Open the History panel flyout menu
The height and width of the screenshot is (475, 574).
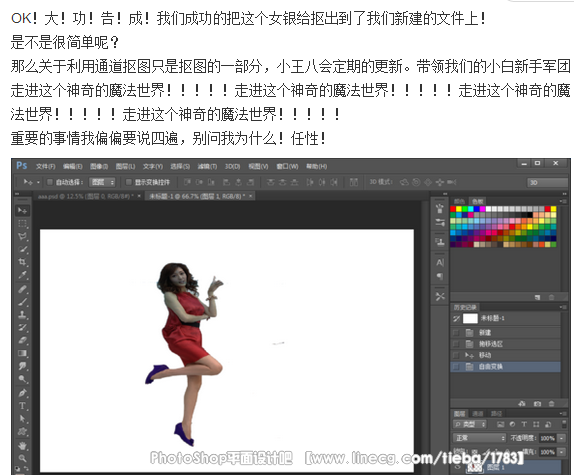pos(563,307)
